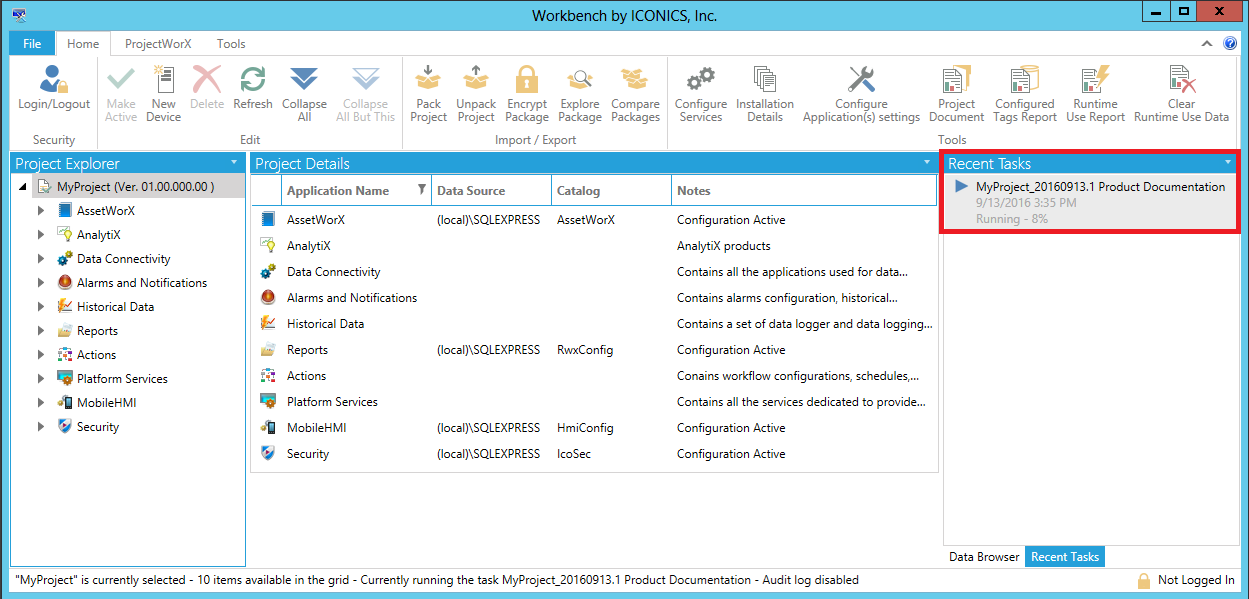Collapse the MyProject root node

pyautogui.click(x=23, y=187)
